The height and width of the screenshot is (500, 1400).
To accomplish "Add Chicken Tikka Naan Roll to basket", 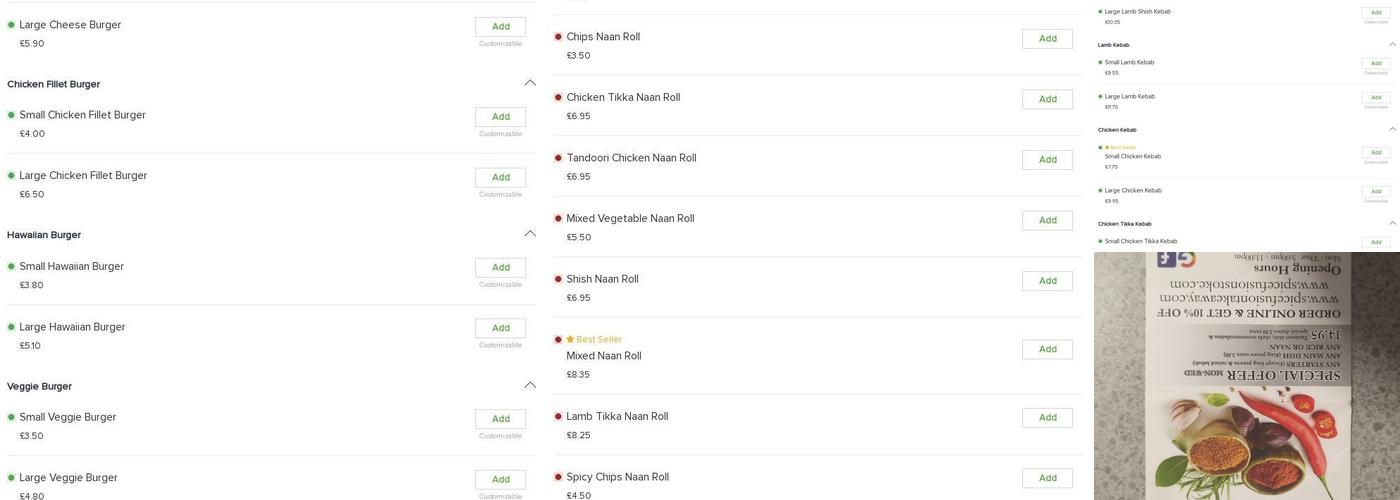I will (x=1047, y=99).
